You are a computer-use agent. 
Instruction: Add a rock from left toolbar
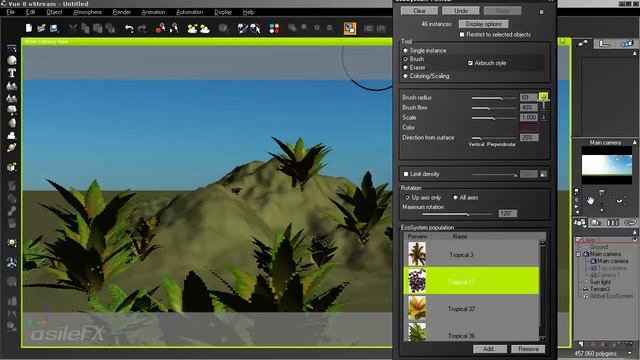point(12,122)
